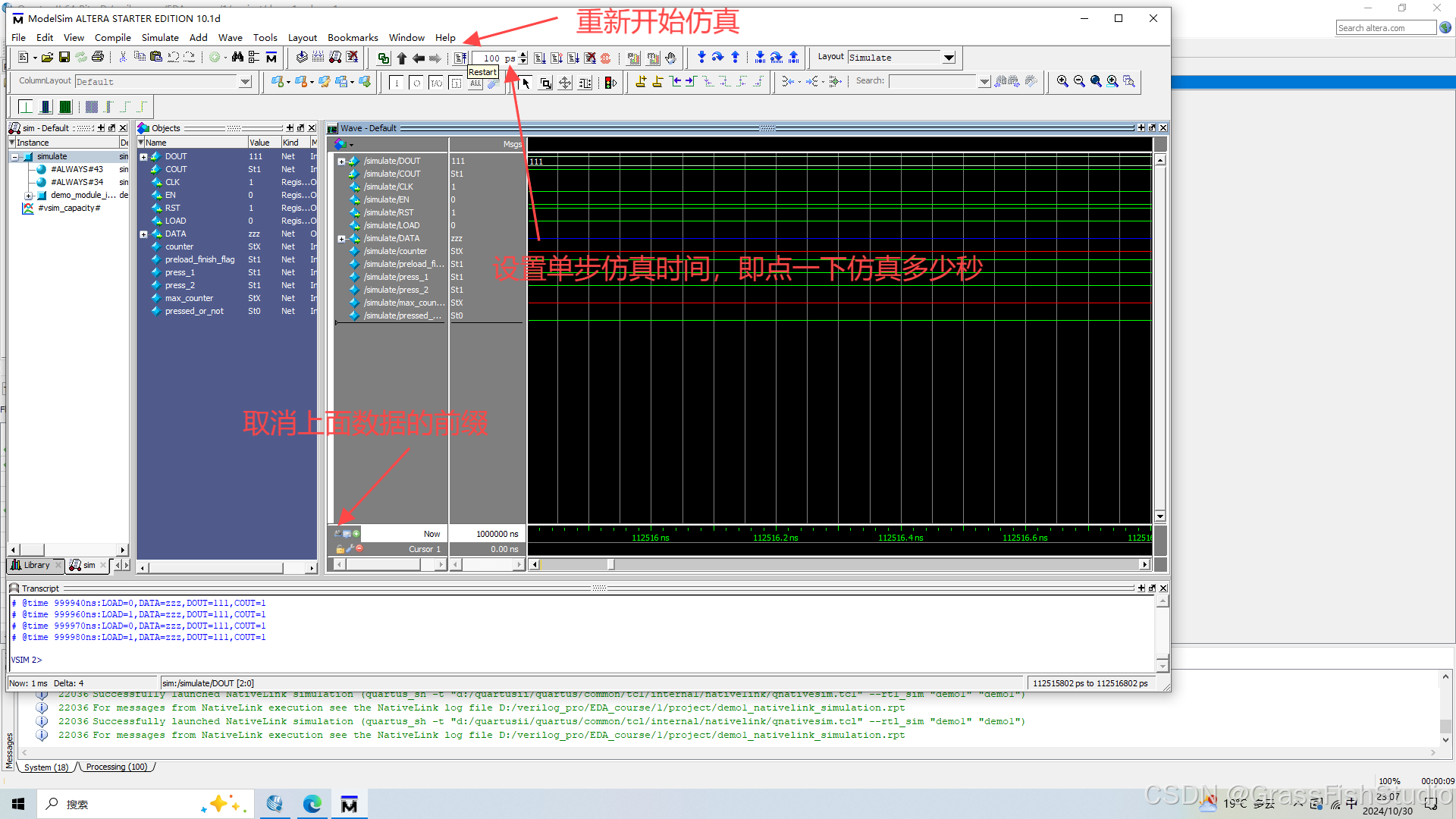Click the Run icon to advance simulation
The width and height of the screenshot is (1456, 819).
point(540,57)
